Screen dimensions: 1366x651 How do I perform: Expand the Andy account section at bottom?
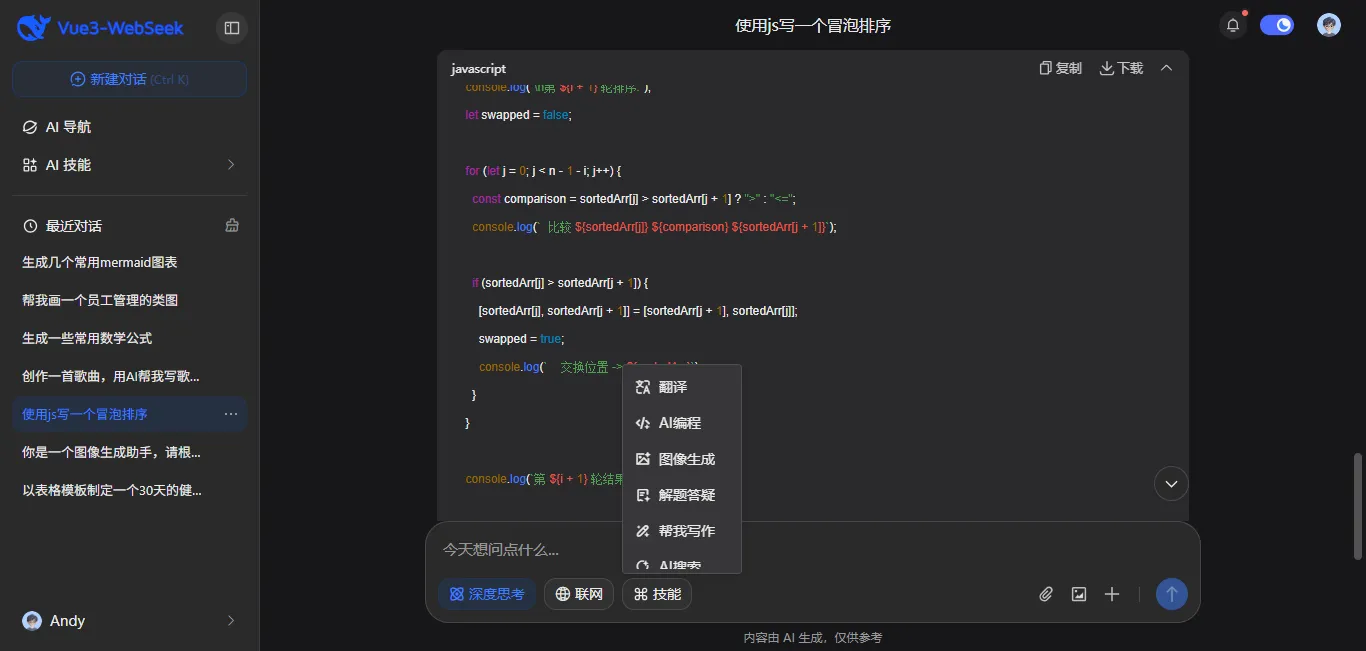tap(129, 620)
